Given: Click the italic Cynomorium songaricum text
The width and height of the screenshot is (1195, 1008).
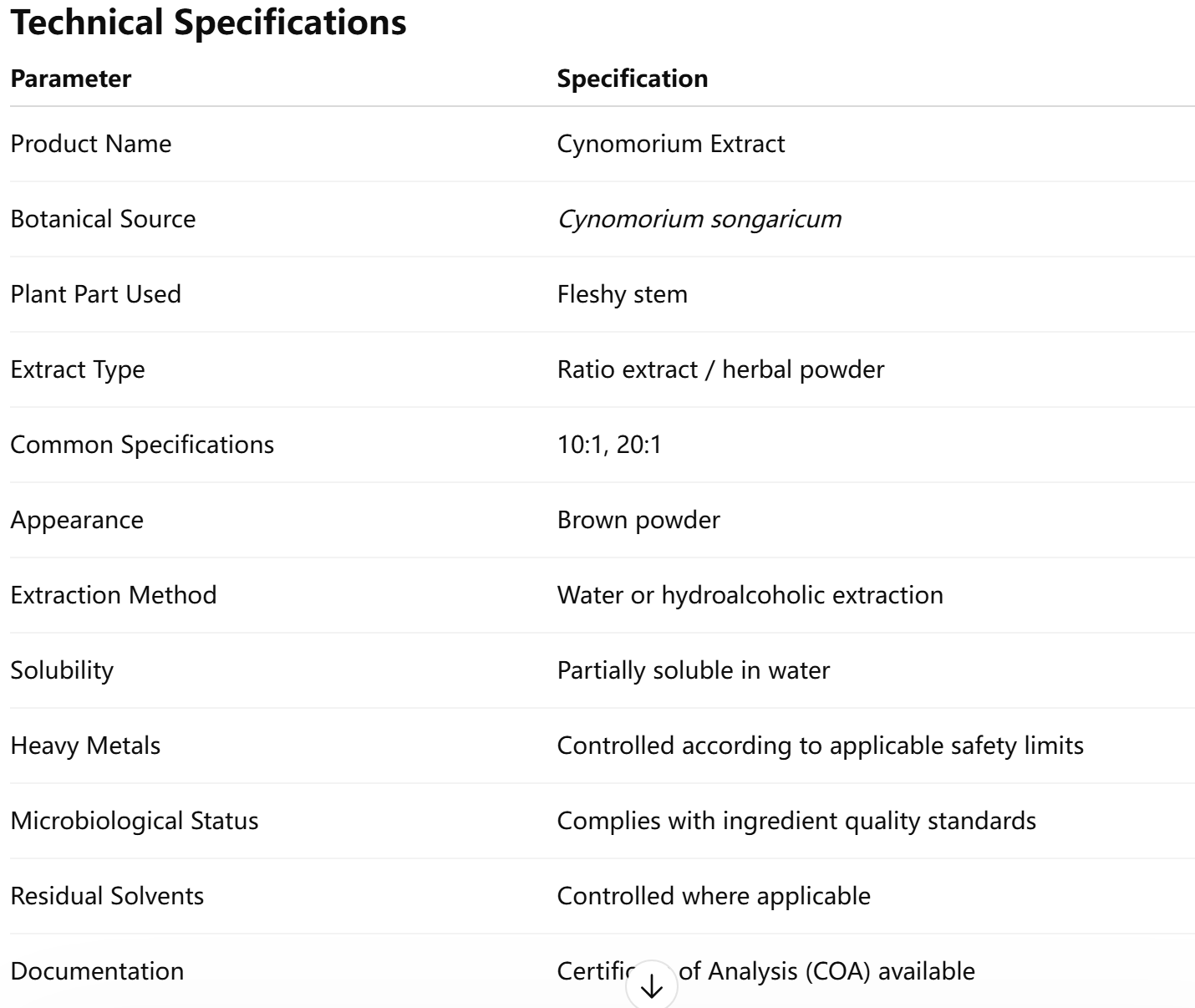Looking at the screenshot, I should (699, 219).
